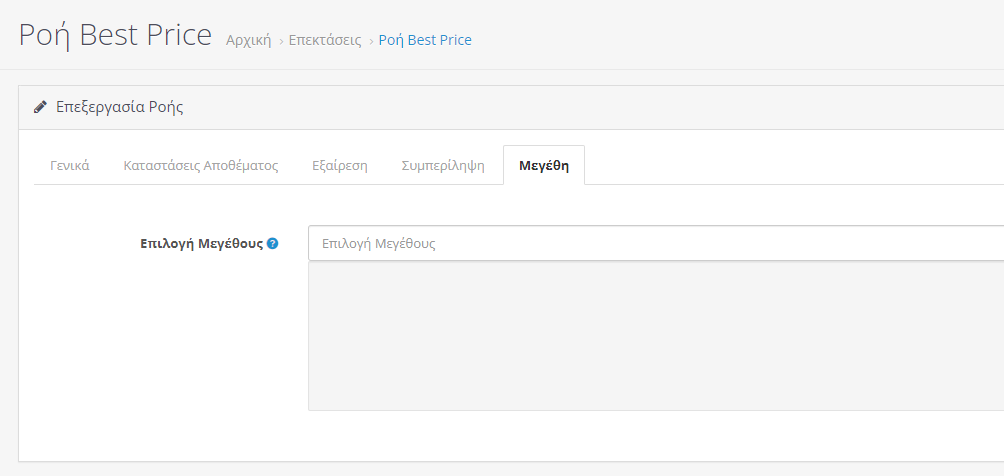Click the large Ροή Best Price page heading
1004x476 pixels.
[115, 35]
